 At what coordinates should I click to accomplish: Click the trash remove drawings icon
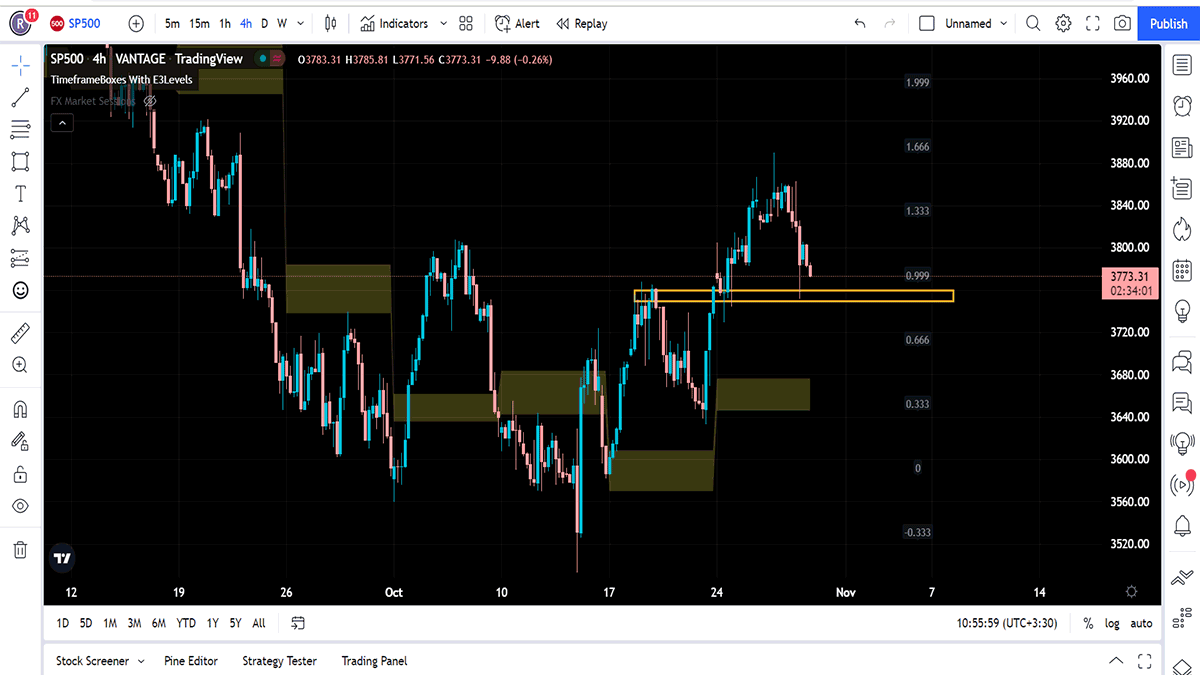[20, 549]
